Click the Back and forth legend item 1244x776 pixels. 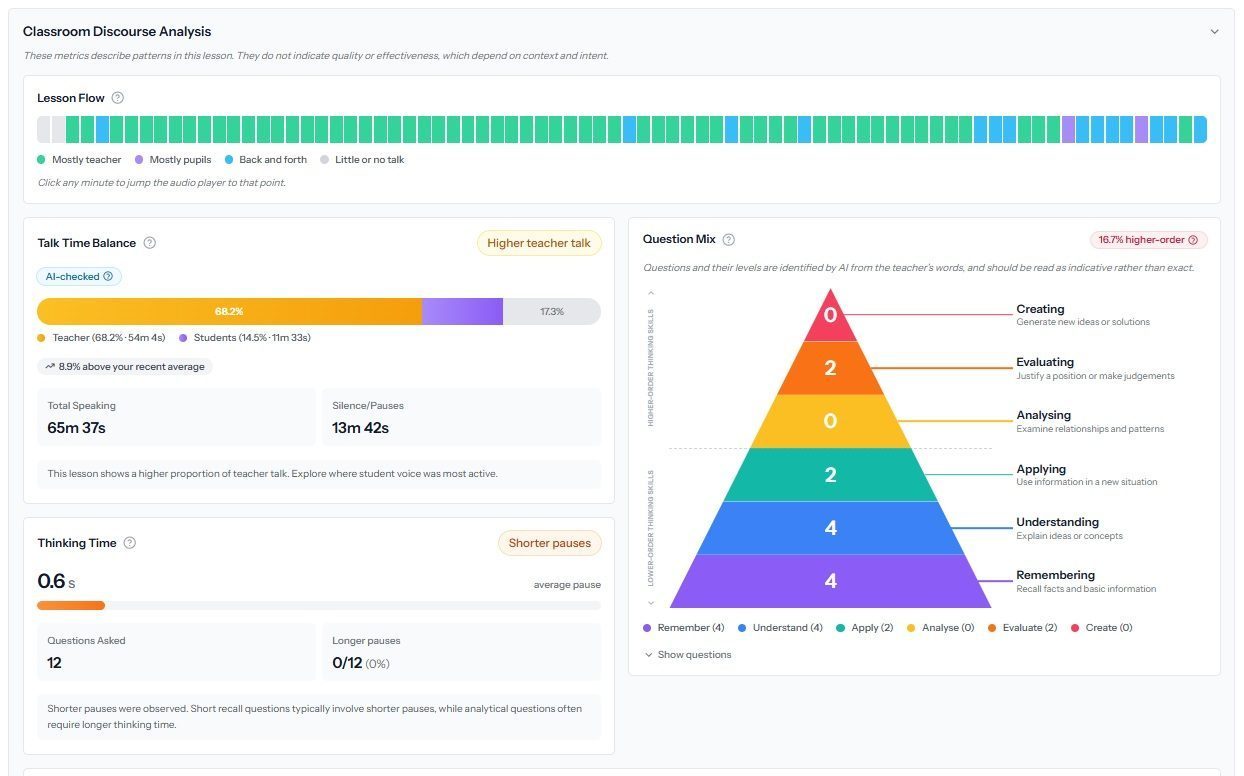(x=266, y=160)
